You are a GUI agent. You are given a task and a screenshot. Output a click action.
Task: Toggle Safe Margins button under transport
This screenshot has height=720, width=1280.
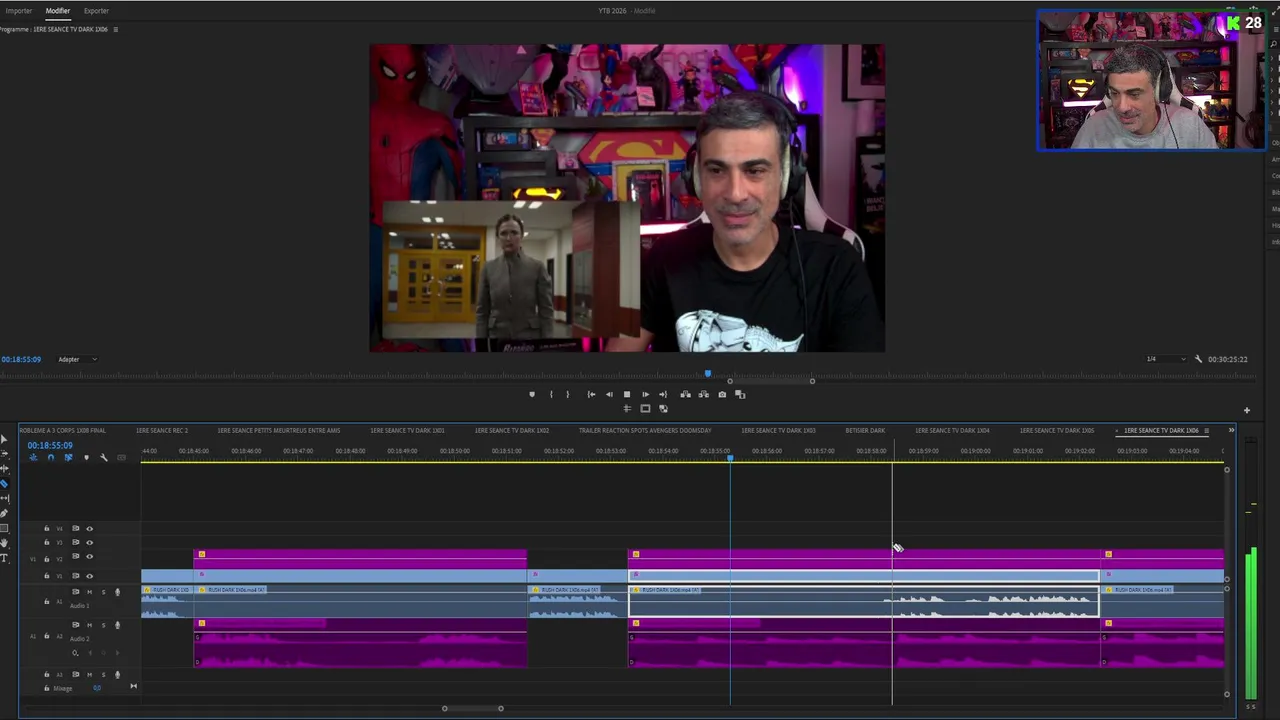point(645,408)
